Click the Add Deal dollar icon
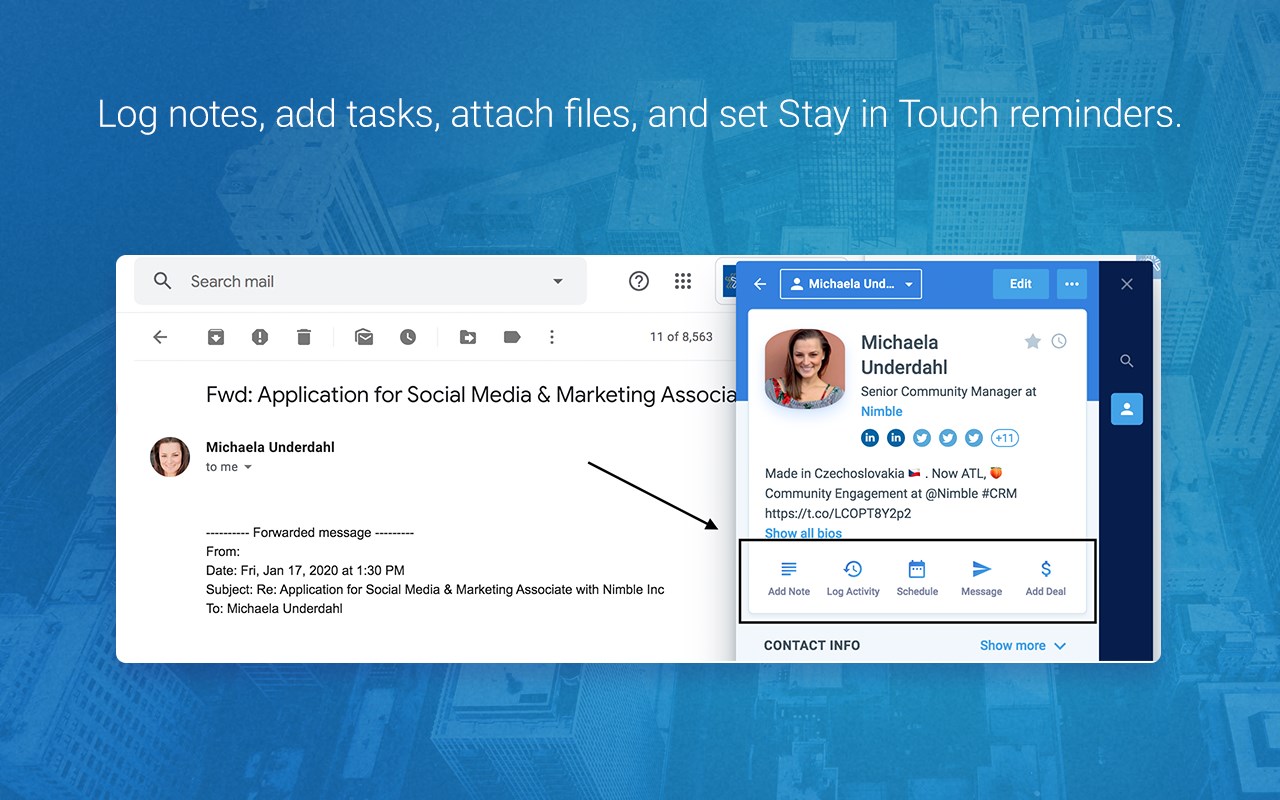Screen dimensions: 1280x800 pyautogui.click(x=1046, y=569)
